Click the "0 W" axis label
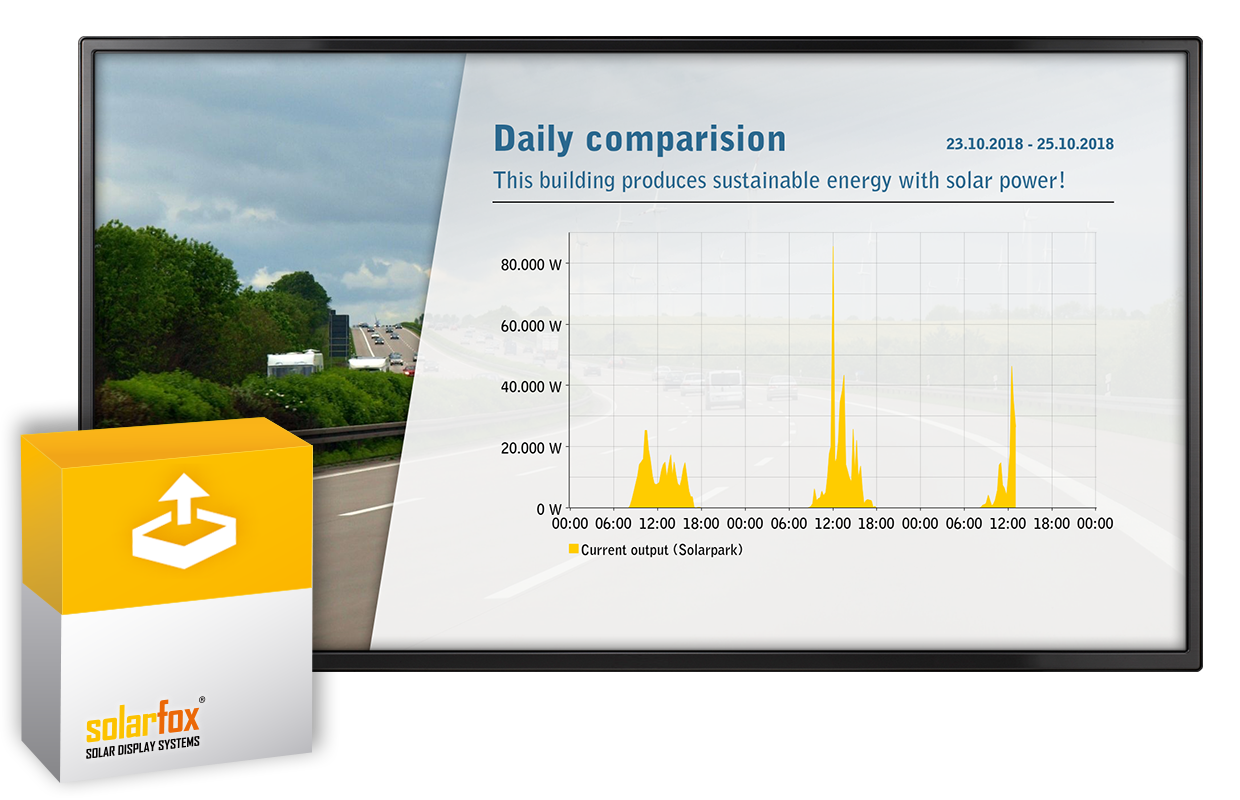 [550, 509]
